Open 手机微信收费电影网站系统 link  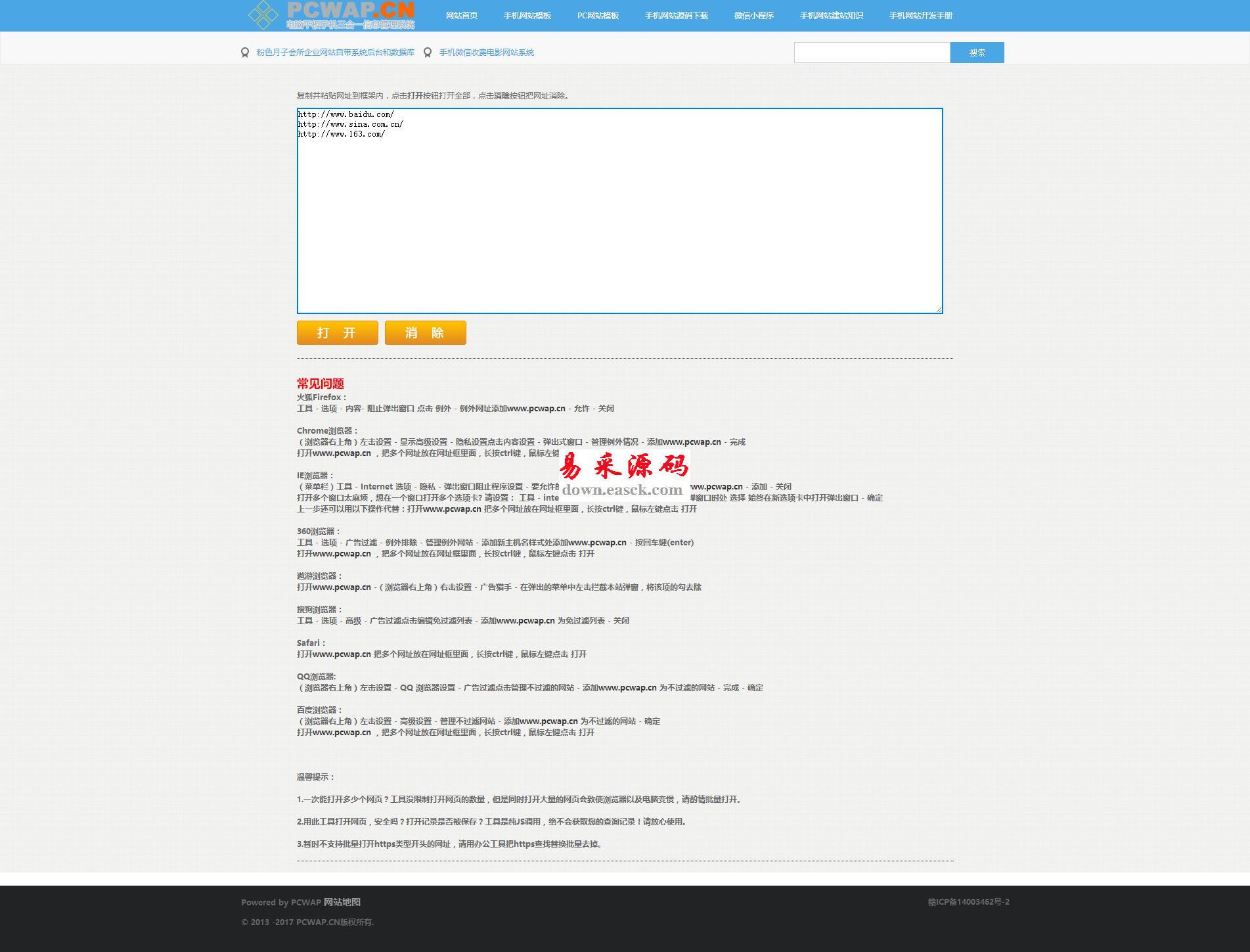[x=486, y=53]
